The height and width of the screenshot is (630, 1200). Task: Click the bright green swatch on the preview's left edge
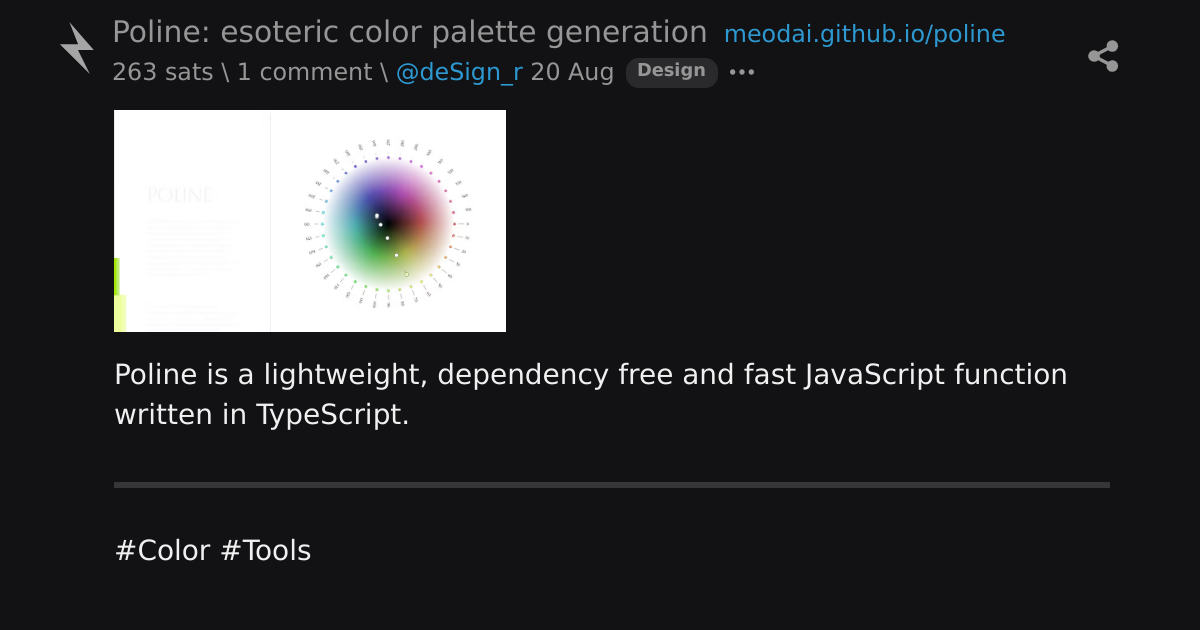click(x=117, y=277)
